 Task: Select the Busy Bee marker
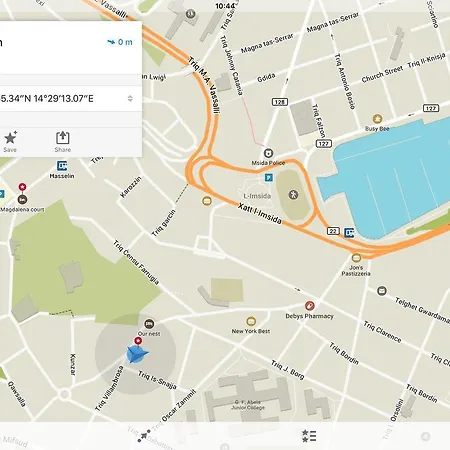[x=377, y=119]
